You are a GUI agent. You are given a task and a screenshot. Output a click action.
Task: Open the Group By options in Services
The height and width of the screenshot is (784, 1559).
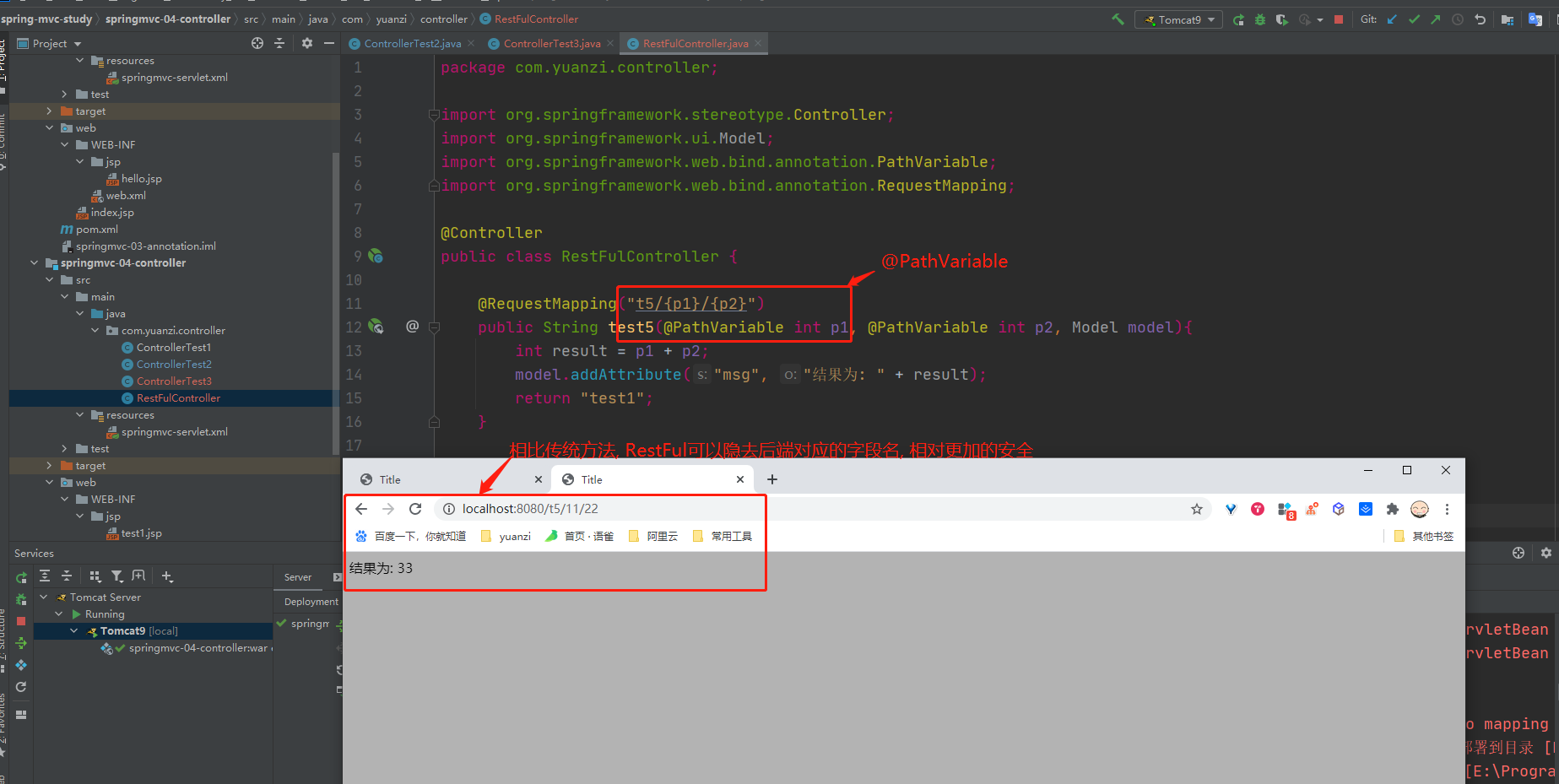click(95, 576)
